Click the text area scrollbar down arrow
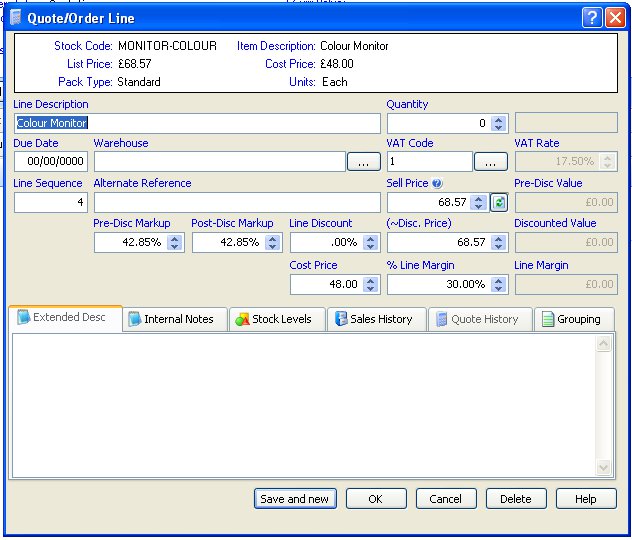 point(603,467)
